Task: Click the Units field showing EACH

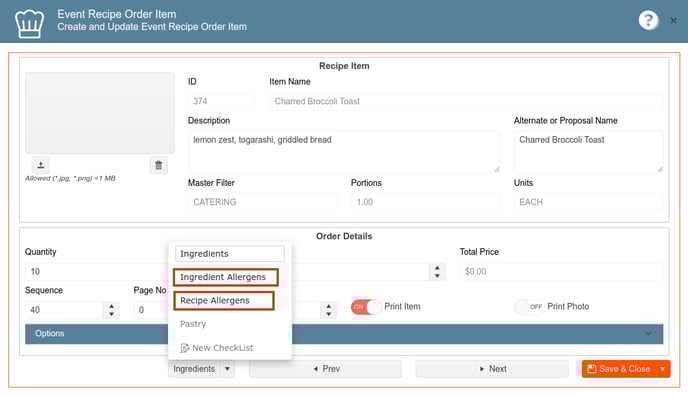Action: click(x=588, y=202)
